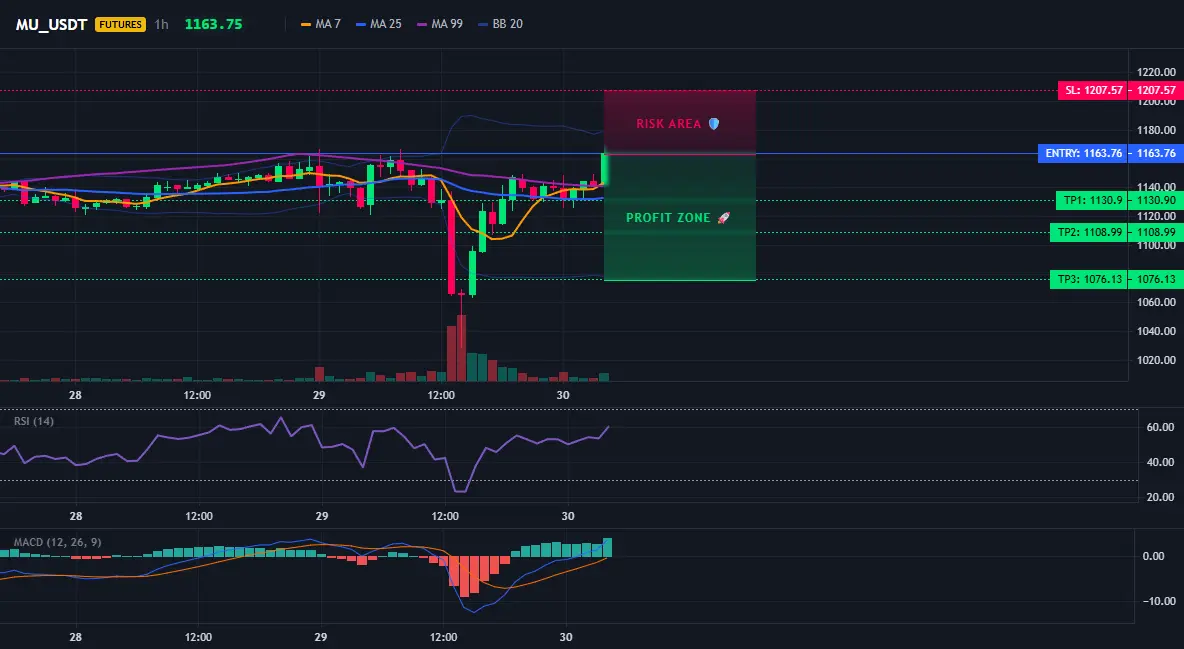Viewport: 1184px width, 649px height.
Task: Click the TP3: 1076.13 label
Action: tap(1089, 280)
